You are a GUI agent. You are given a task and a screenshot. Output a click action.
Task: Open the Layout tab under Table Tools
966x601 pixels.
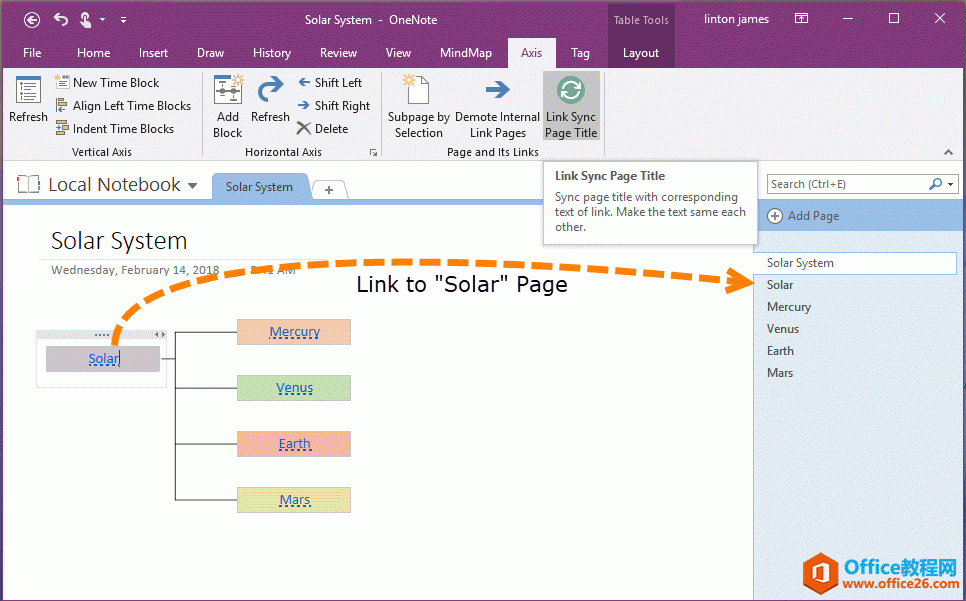pos(641,53)
